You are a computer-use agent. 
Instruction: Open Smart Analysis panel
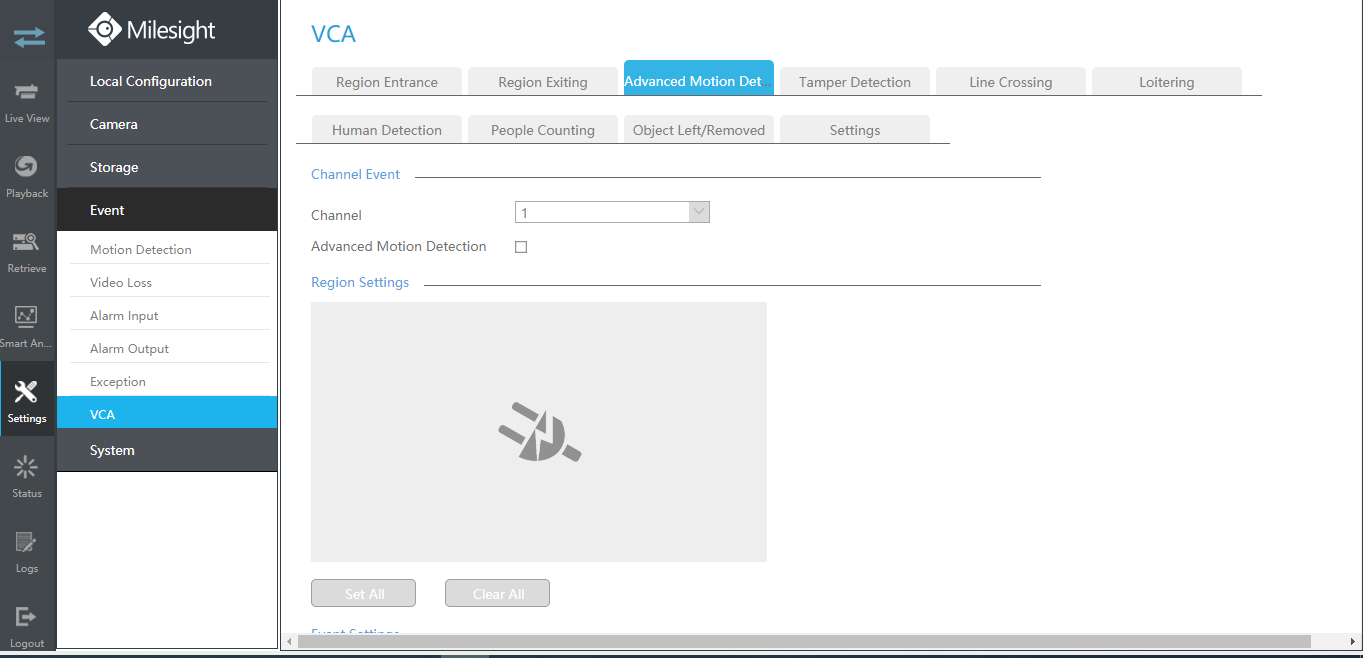pyautogui.click(x=27, y=327)
